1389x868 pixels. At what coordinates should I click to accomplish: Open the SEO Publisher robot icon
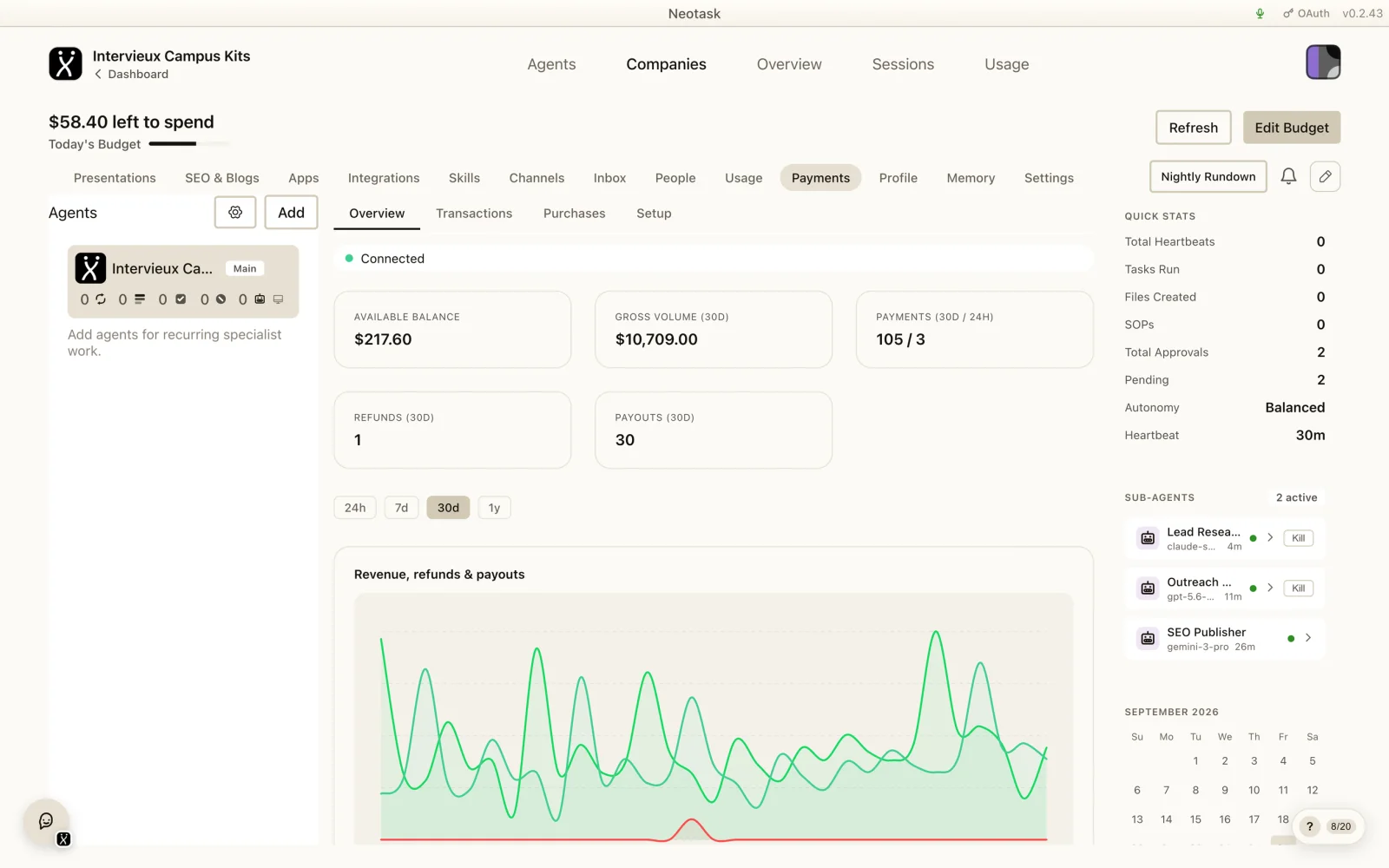point(1148,639)
